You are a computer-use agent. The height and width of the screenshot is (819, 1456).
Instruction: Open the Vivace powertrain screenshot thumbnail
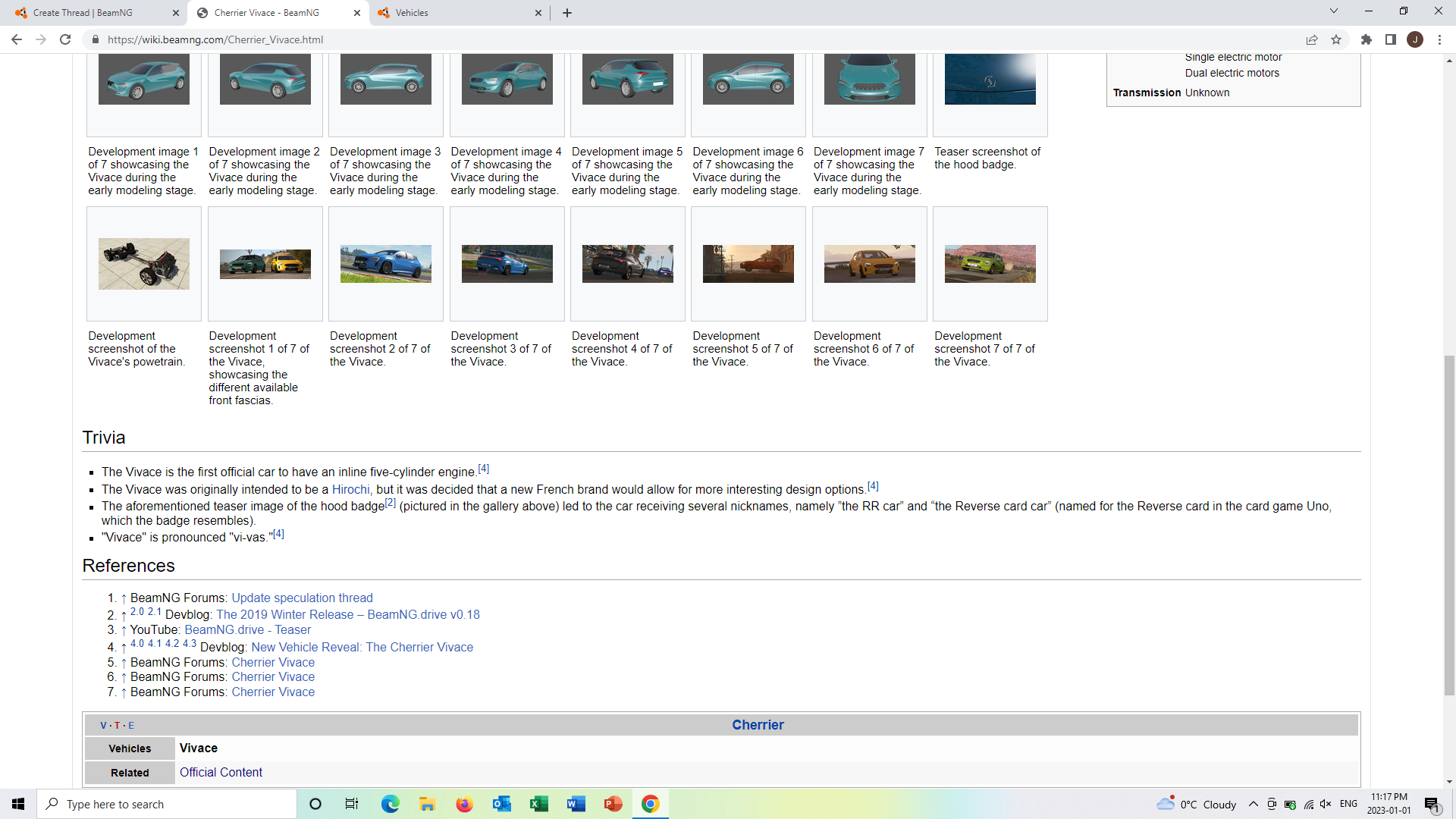144,264
